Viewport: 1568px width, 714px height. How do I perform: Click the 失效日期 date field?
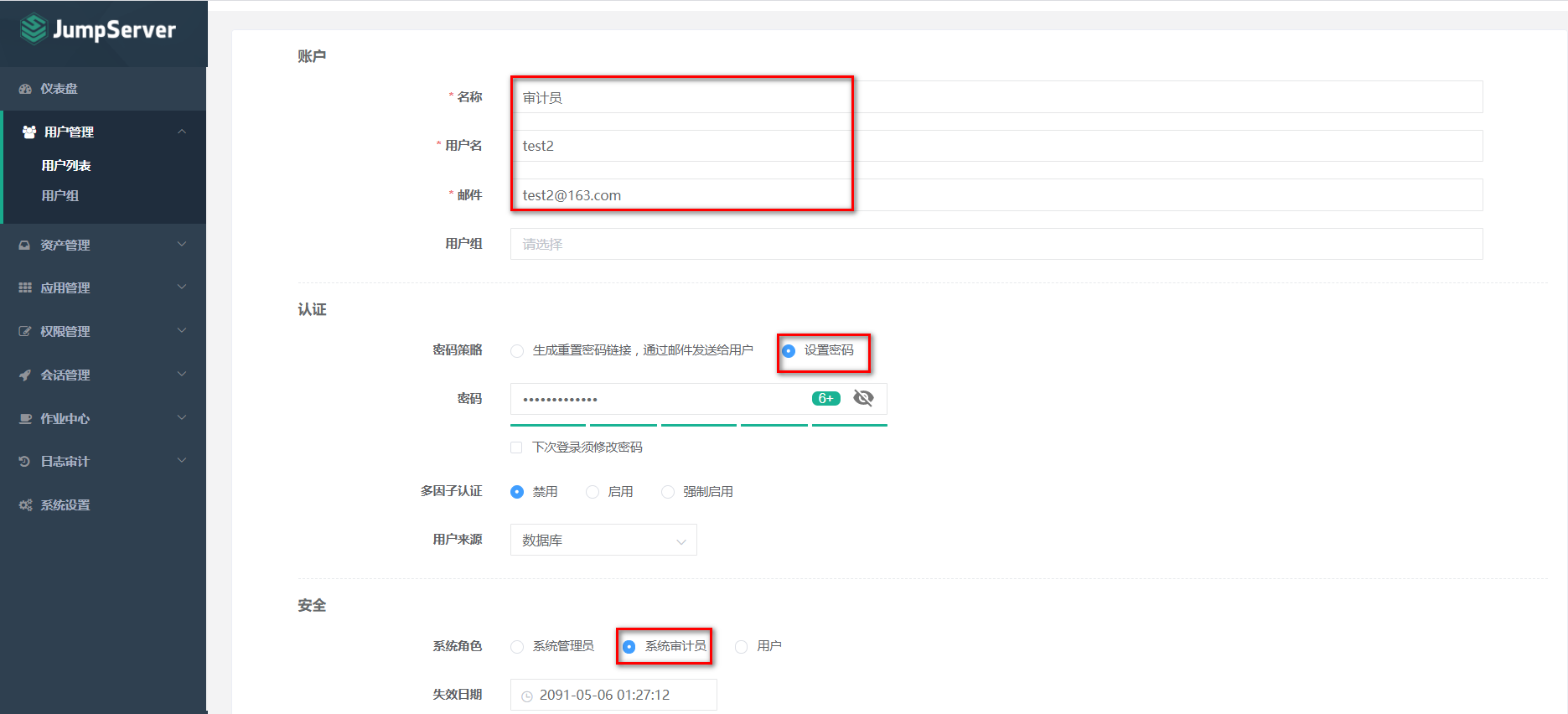[613, 695]
